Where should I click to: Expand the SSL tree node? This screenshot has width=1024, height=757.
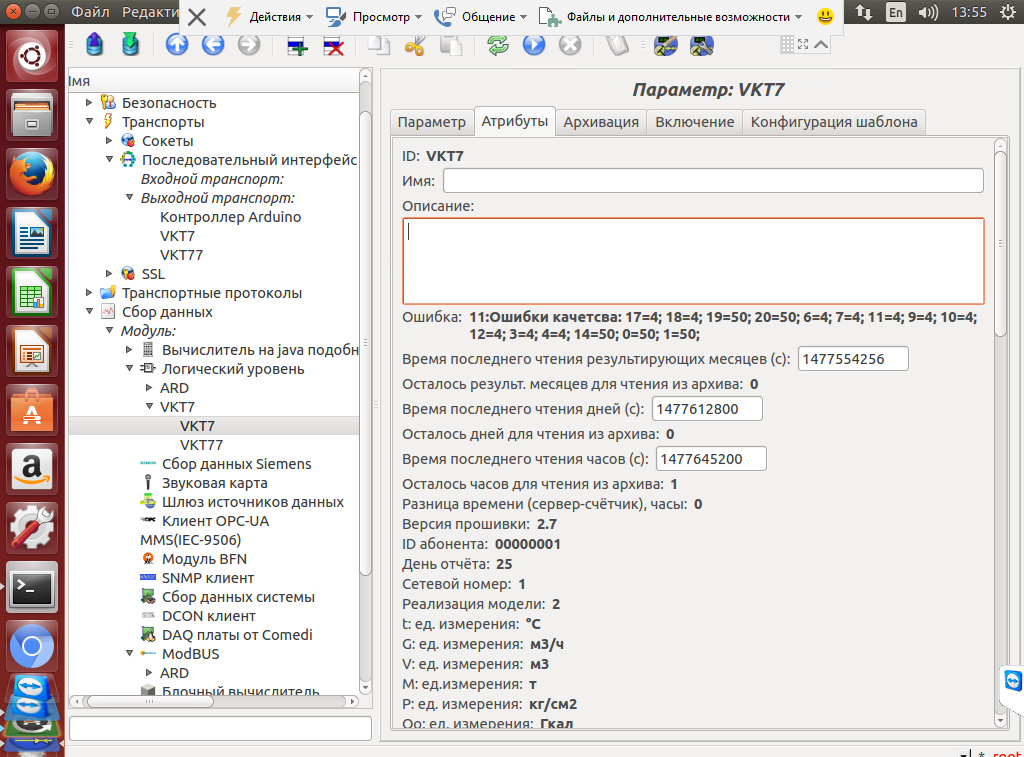(109, 274)
